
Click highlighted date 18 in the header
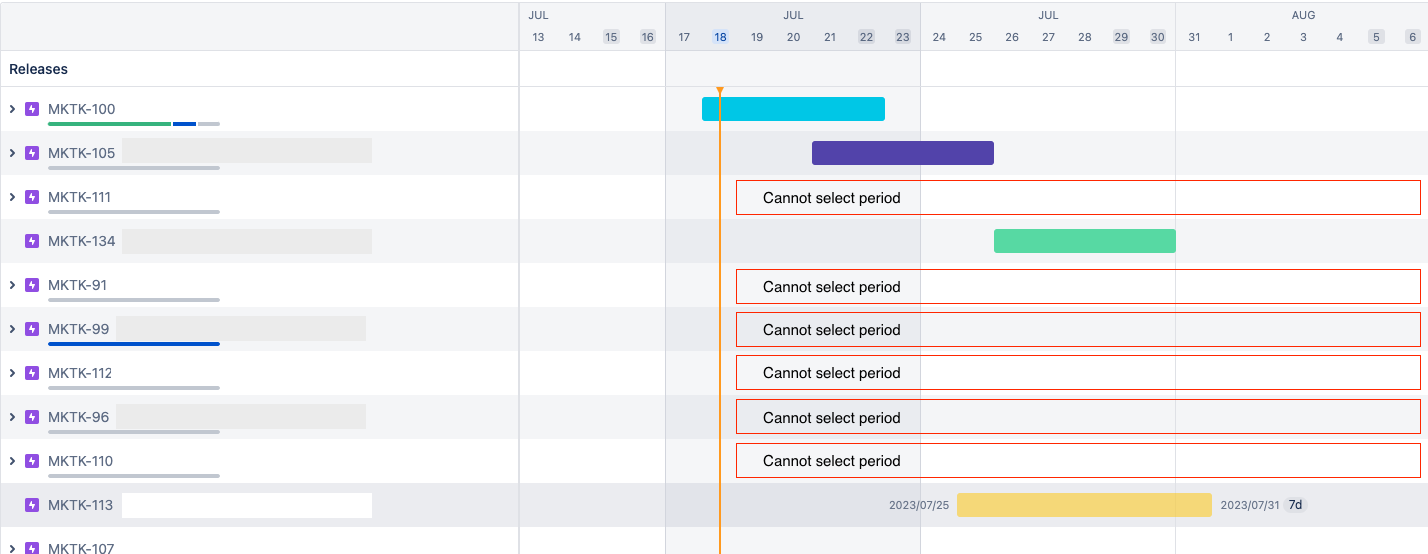(x=720, y=37)
